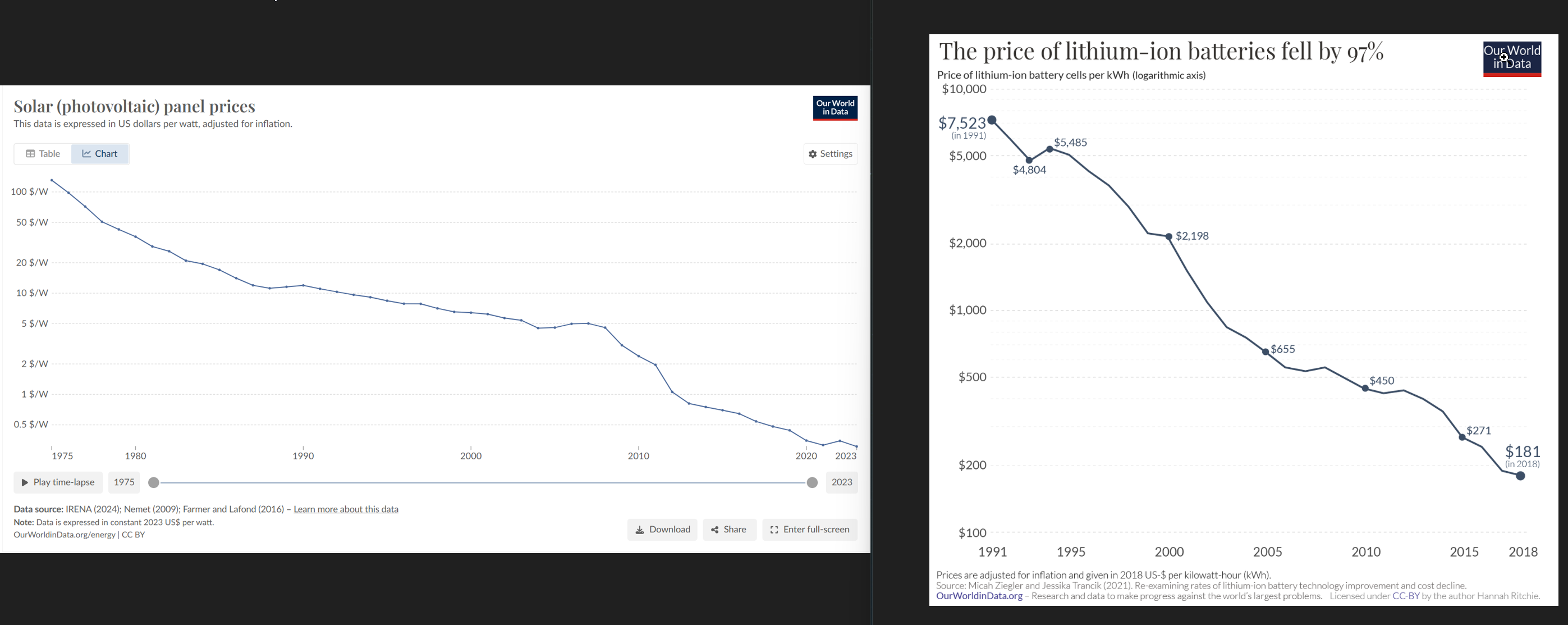Switch to the Table view tab
The width and height of the screenshot is (1568, 625).
pos(43,153)
